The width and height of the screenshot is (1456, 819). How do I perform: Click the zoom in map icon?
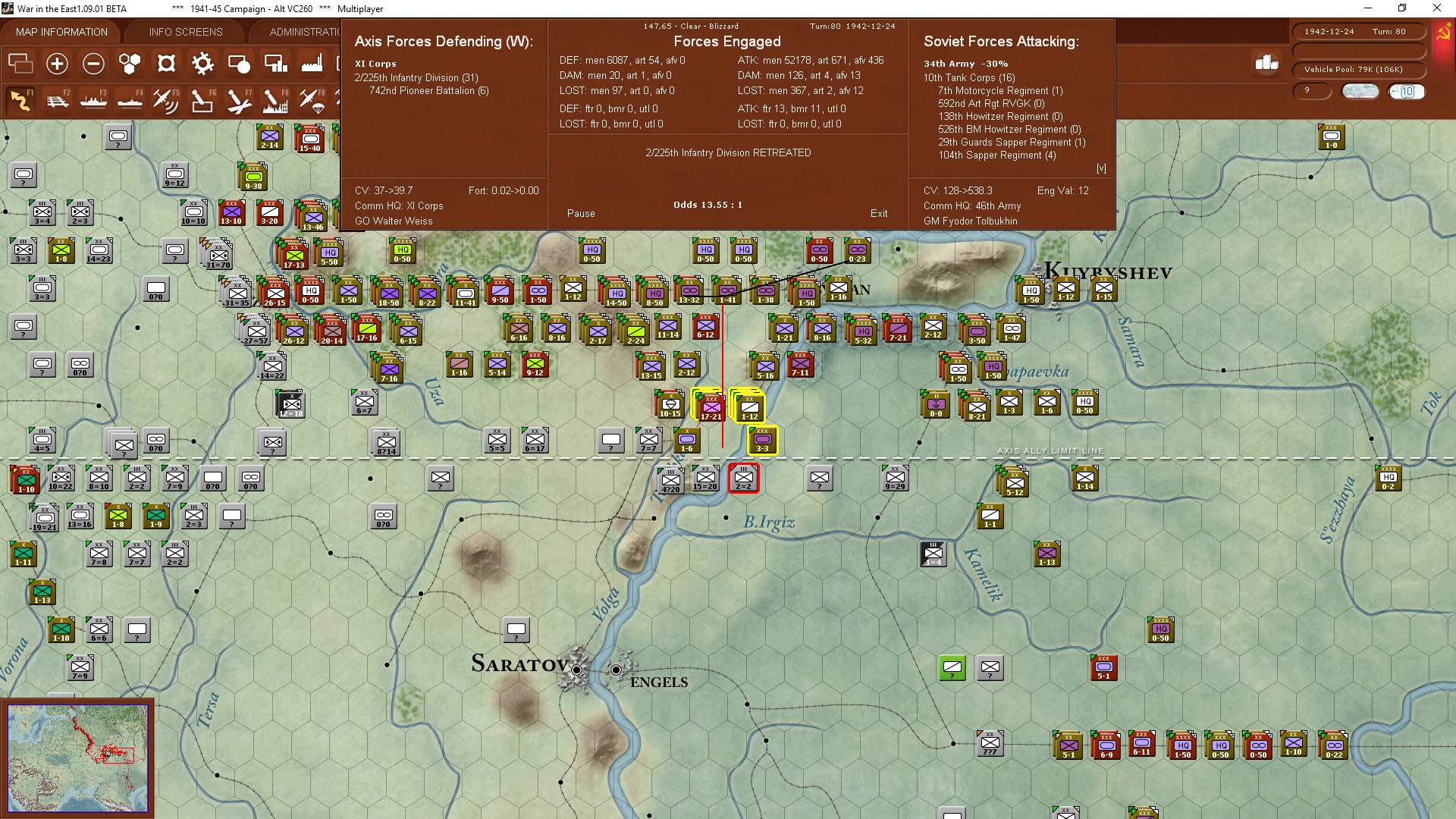(x=57, y=64)
